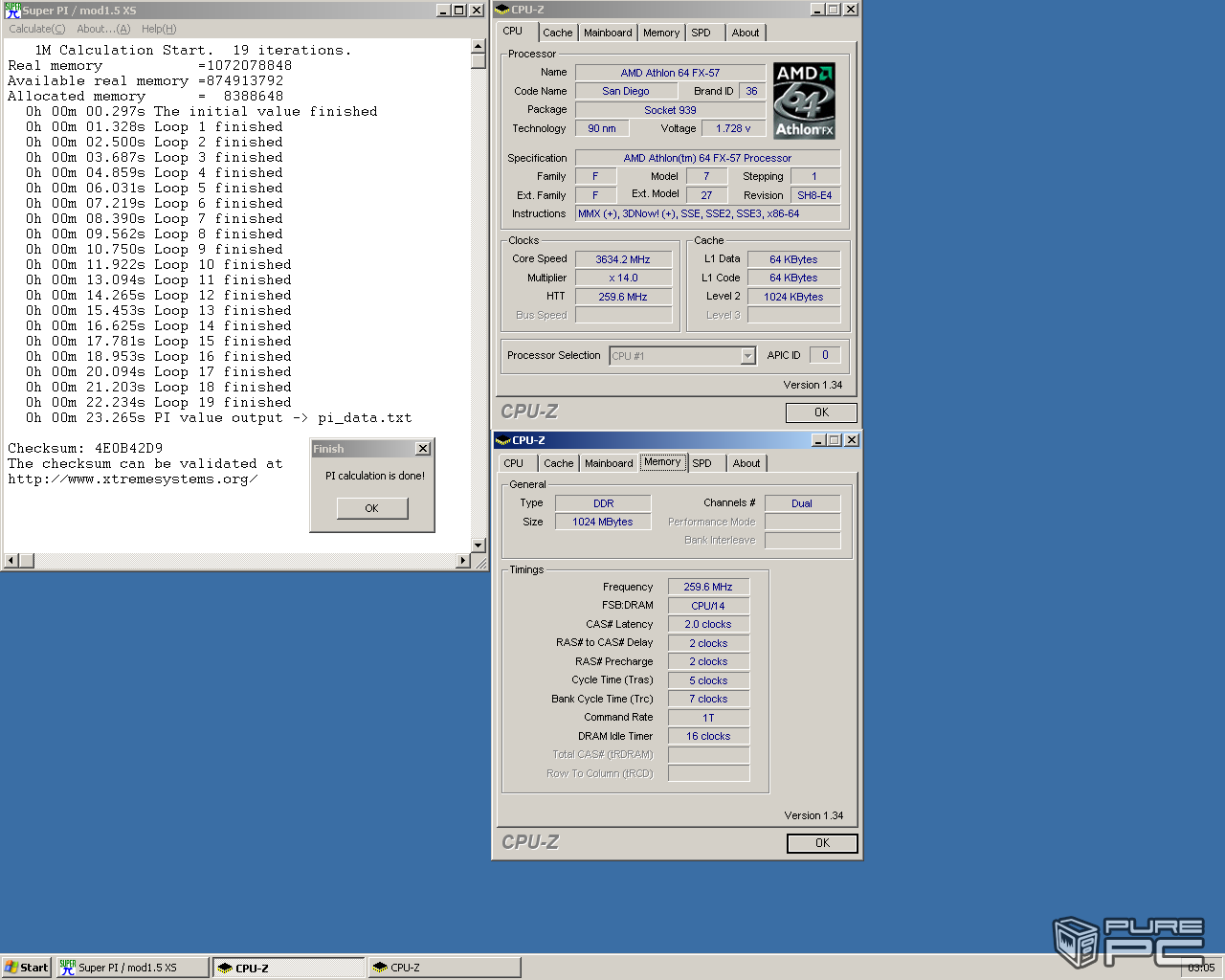This screenshot has width=1225, height=980.
Task: Maximize the Super PI window
Action: [459, 11]
